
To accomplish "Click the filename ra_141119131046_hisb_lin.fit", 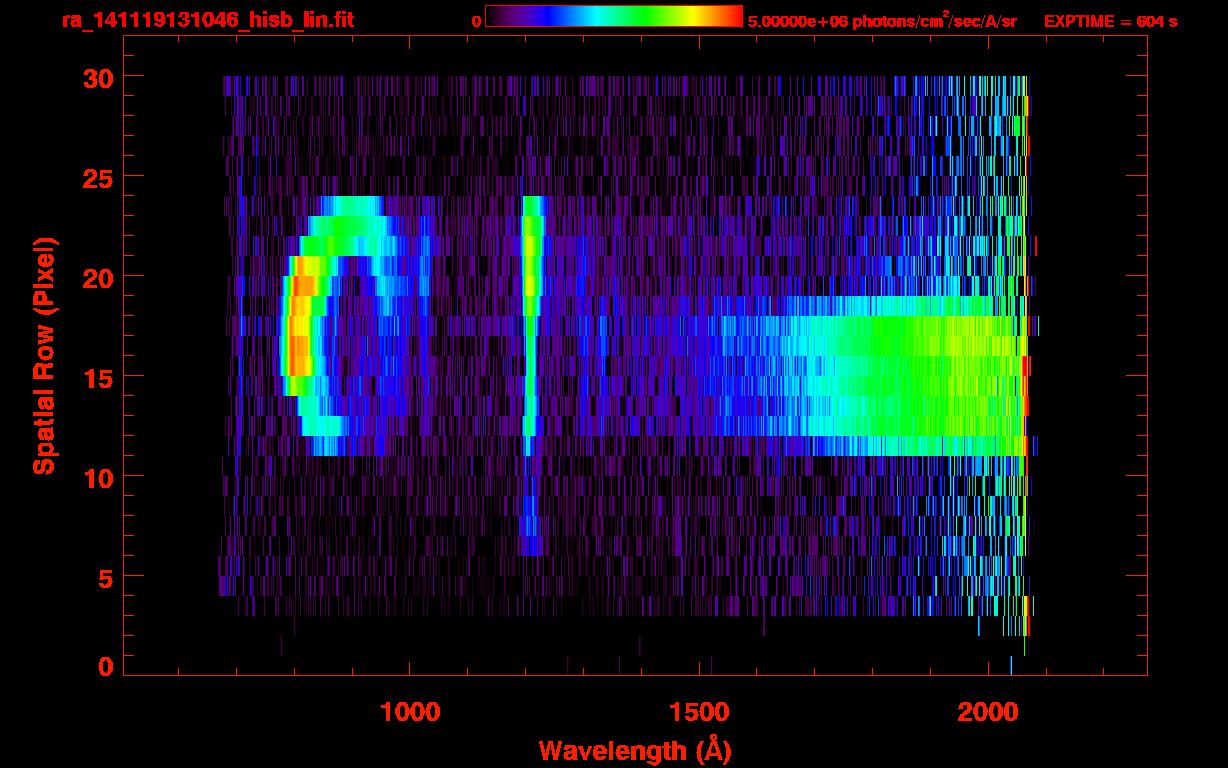I will (x=206, y=19).
